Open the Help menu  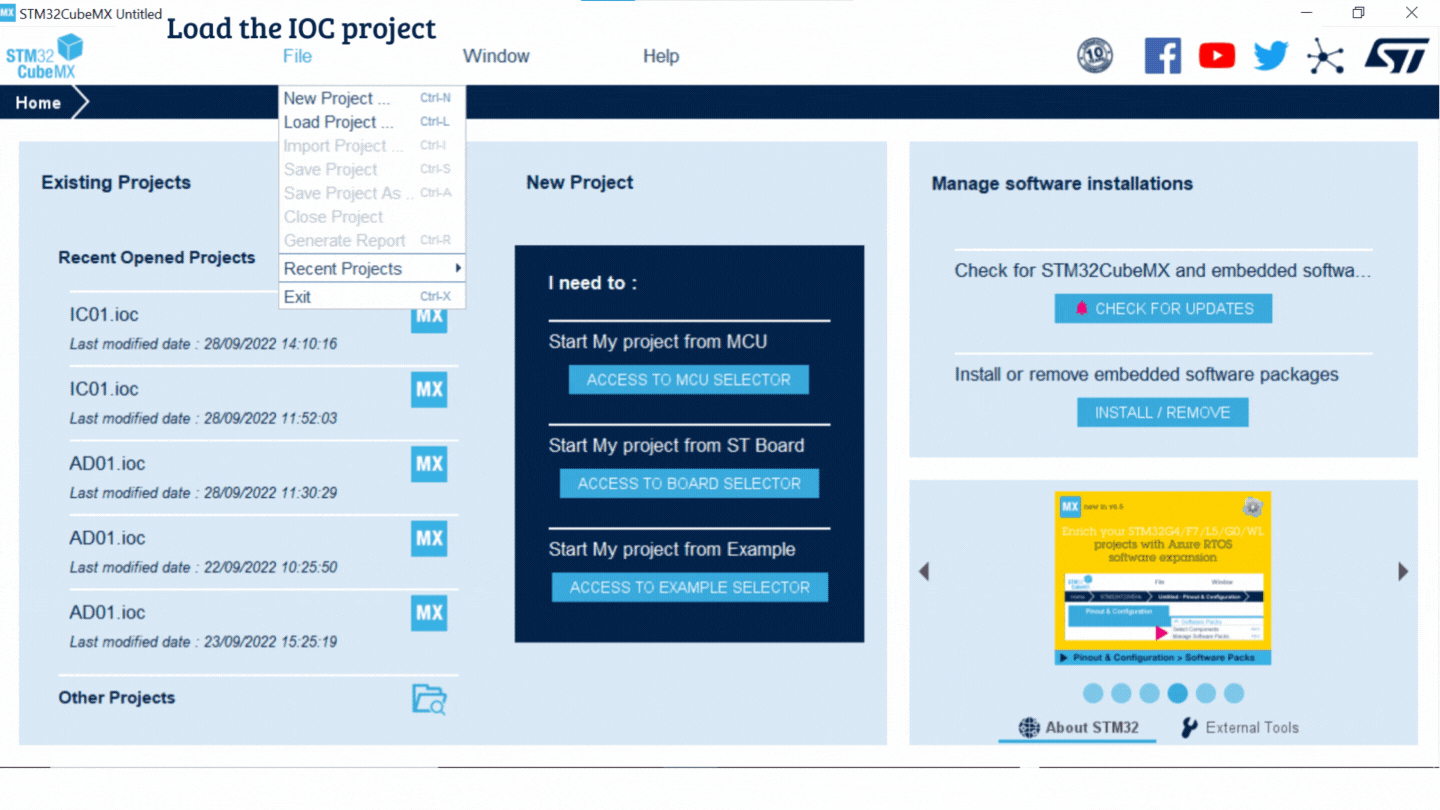[661, 56]
